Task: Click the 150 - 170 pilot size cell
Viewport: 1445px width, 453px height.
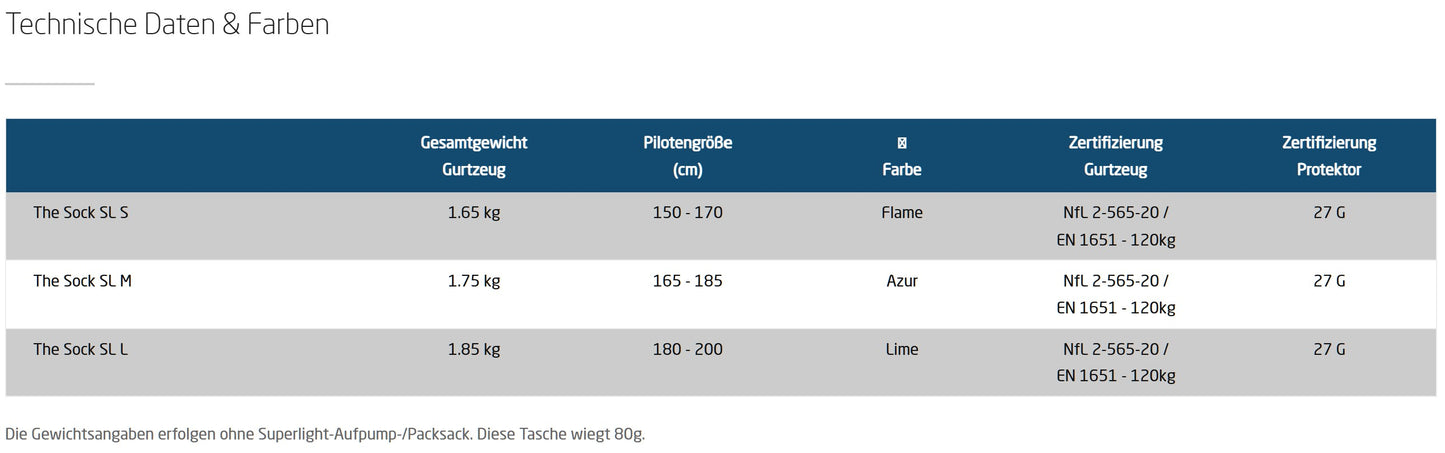Action: tap(687, 213)
